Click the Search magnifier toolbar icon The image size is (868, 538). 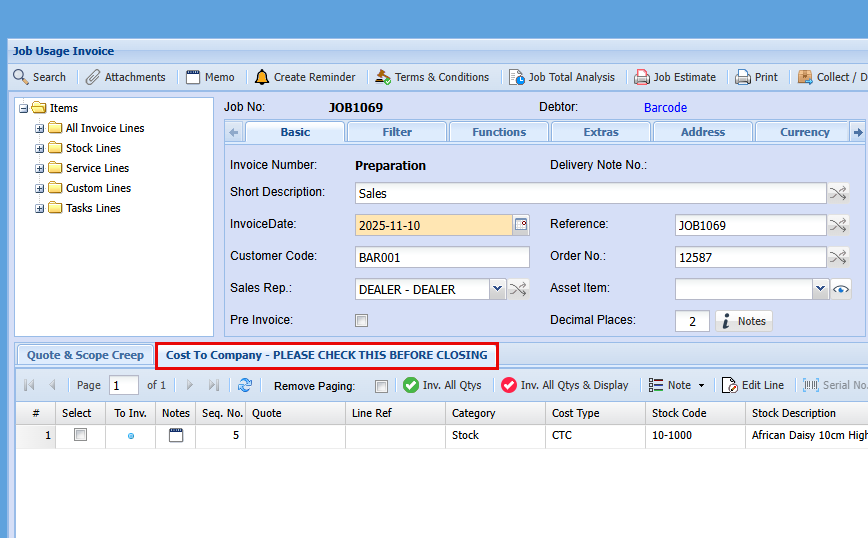click(x=21, y=77)
